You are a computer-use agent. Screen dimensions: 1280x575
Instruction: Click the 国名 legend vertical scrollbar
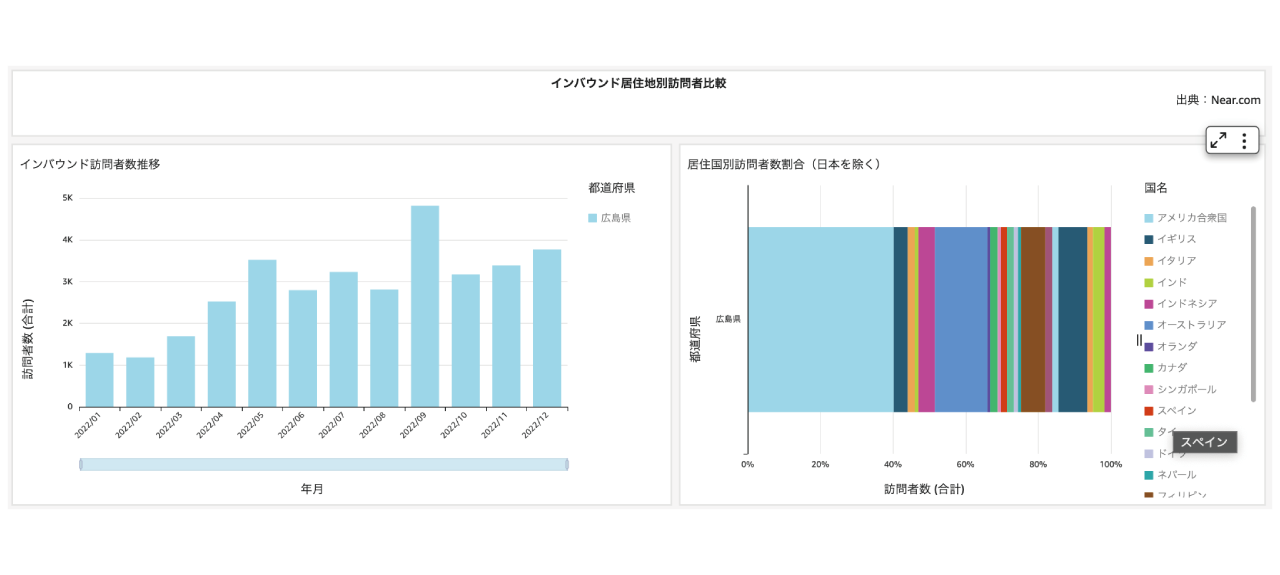pyautogui.click(x=1253, y=304)
